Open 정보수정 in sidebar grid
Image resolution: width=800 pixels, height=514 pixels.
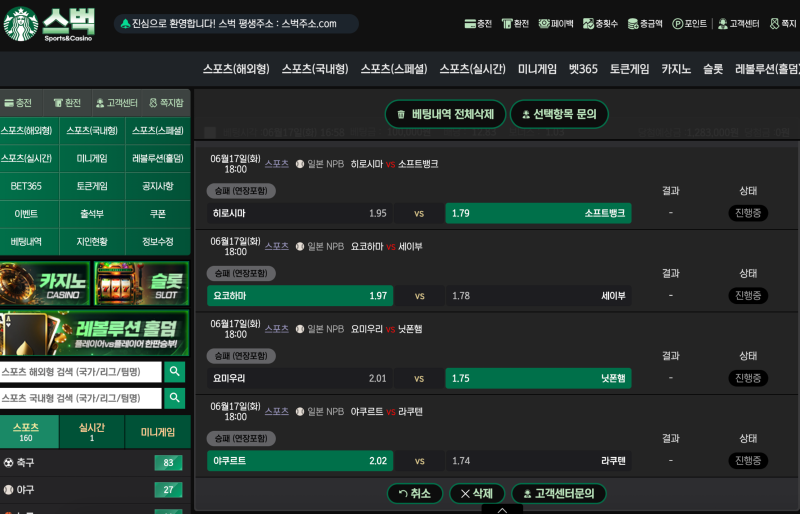[x=158, y=241]
